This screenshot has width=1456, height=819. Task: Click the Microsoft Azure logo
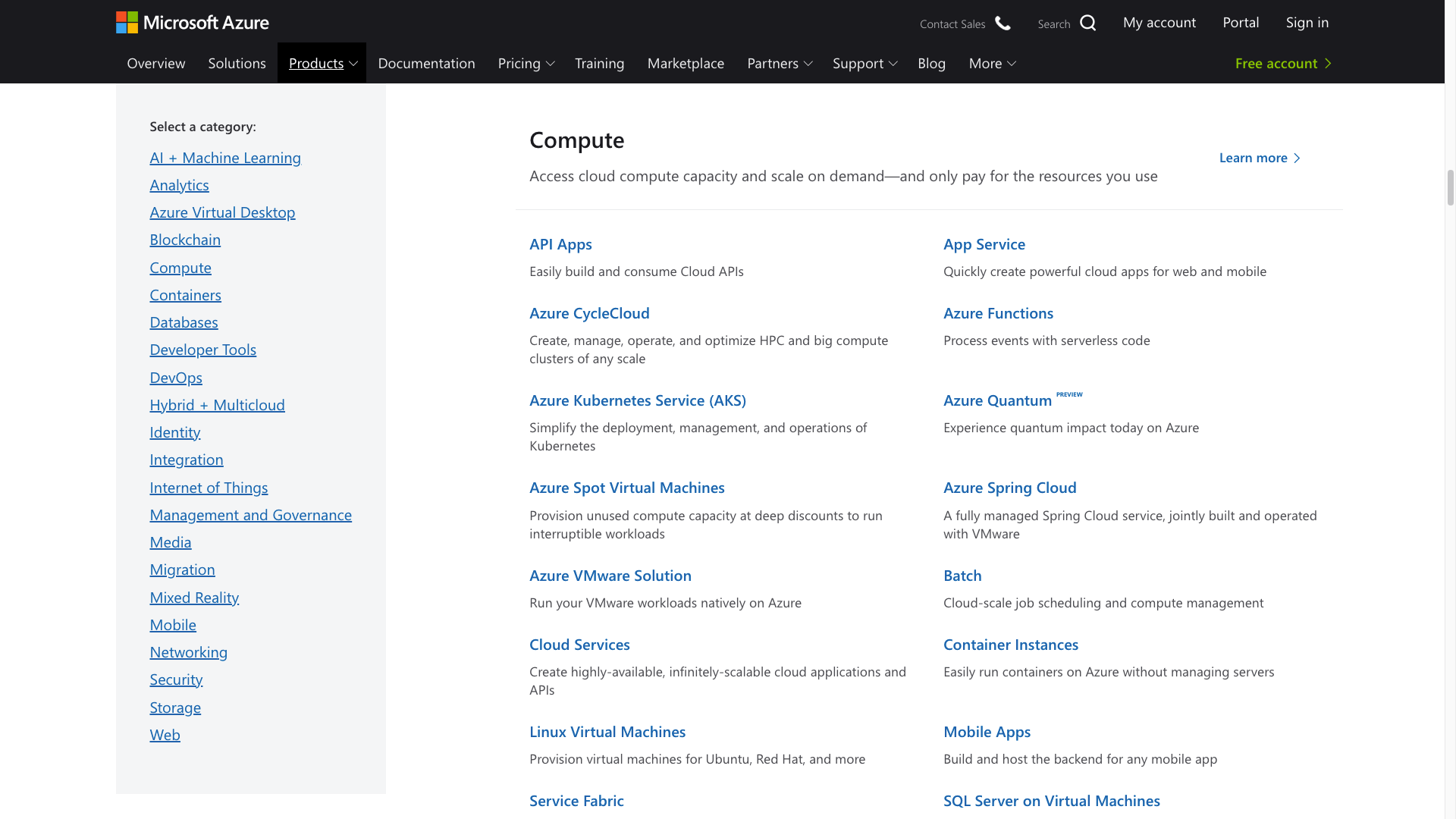point(192,23)
